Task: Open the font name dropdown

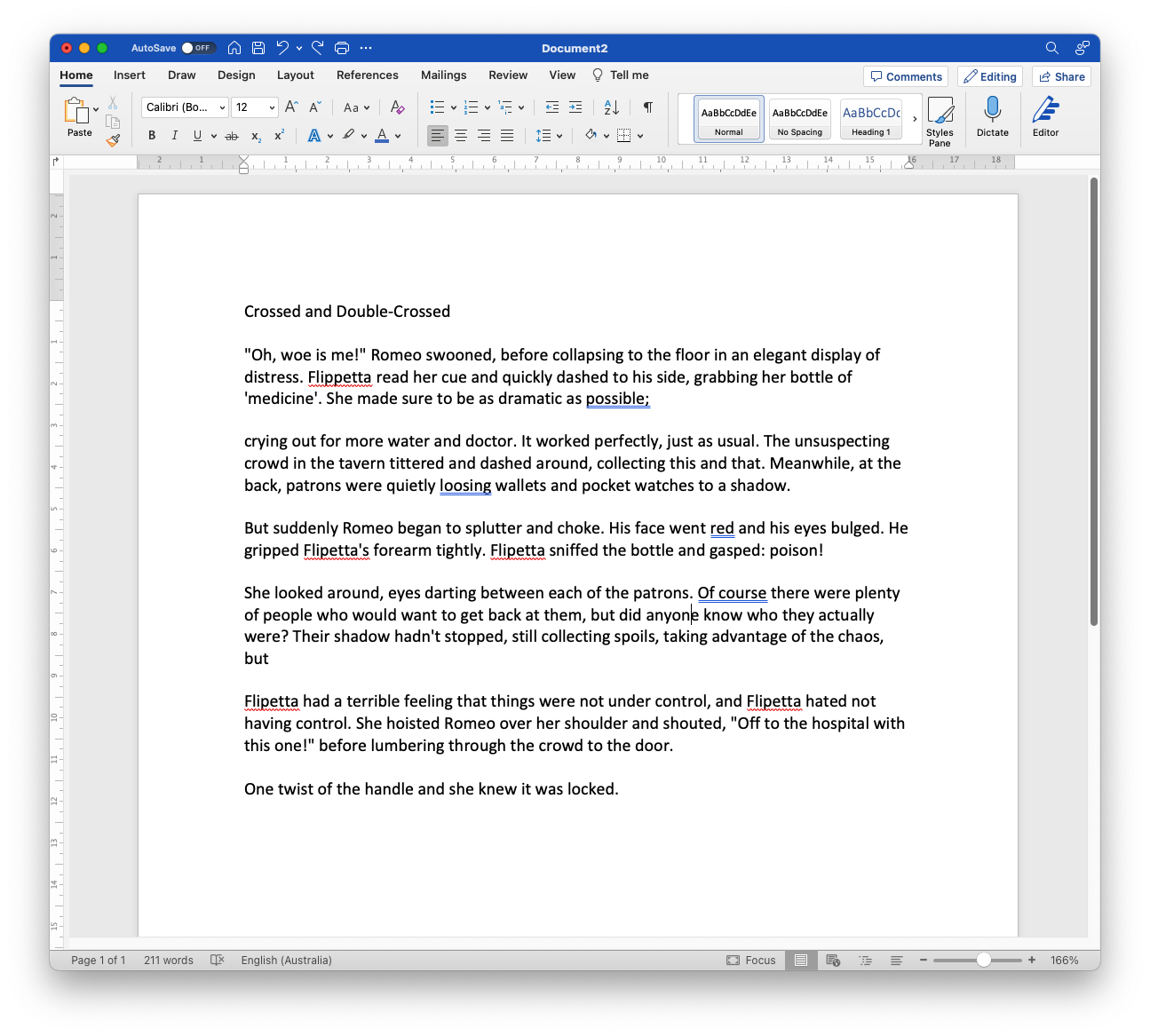Action: pyautogui.click(x=222, y=107)
